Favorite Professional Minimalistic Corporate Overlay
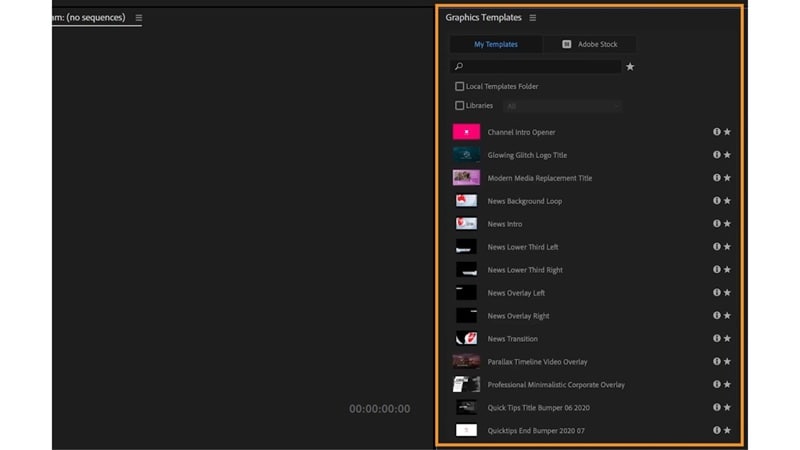This screenshot has width=800, height=450. 727,385
